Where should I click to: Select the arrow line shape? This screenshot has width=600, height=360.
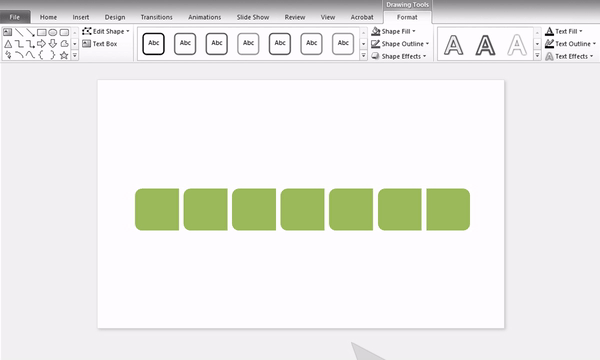pos(30,32)
